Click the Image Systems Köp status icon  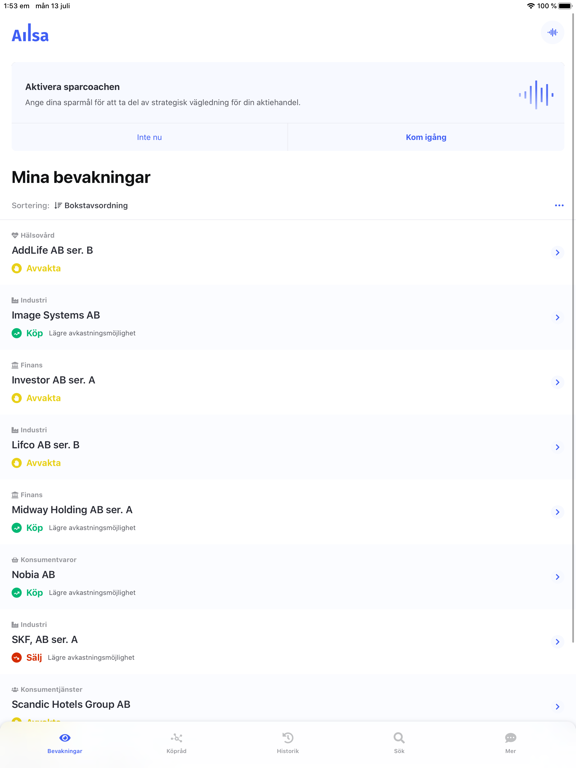click(17, 333)
